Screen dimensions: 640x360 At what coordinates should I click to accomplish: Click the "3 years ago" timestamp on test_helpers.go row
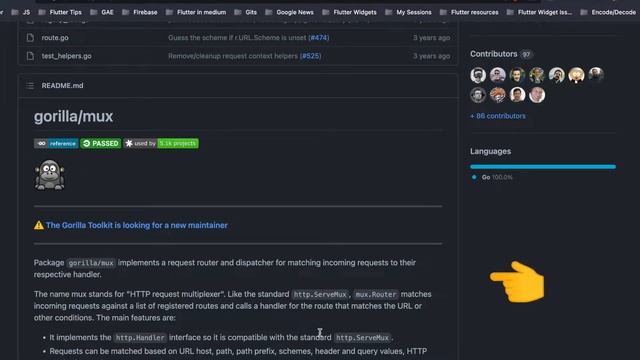pos(431,56)
